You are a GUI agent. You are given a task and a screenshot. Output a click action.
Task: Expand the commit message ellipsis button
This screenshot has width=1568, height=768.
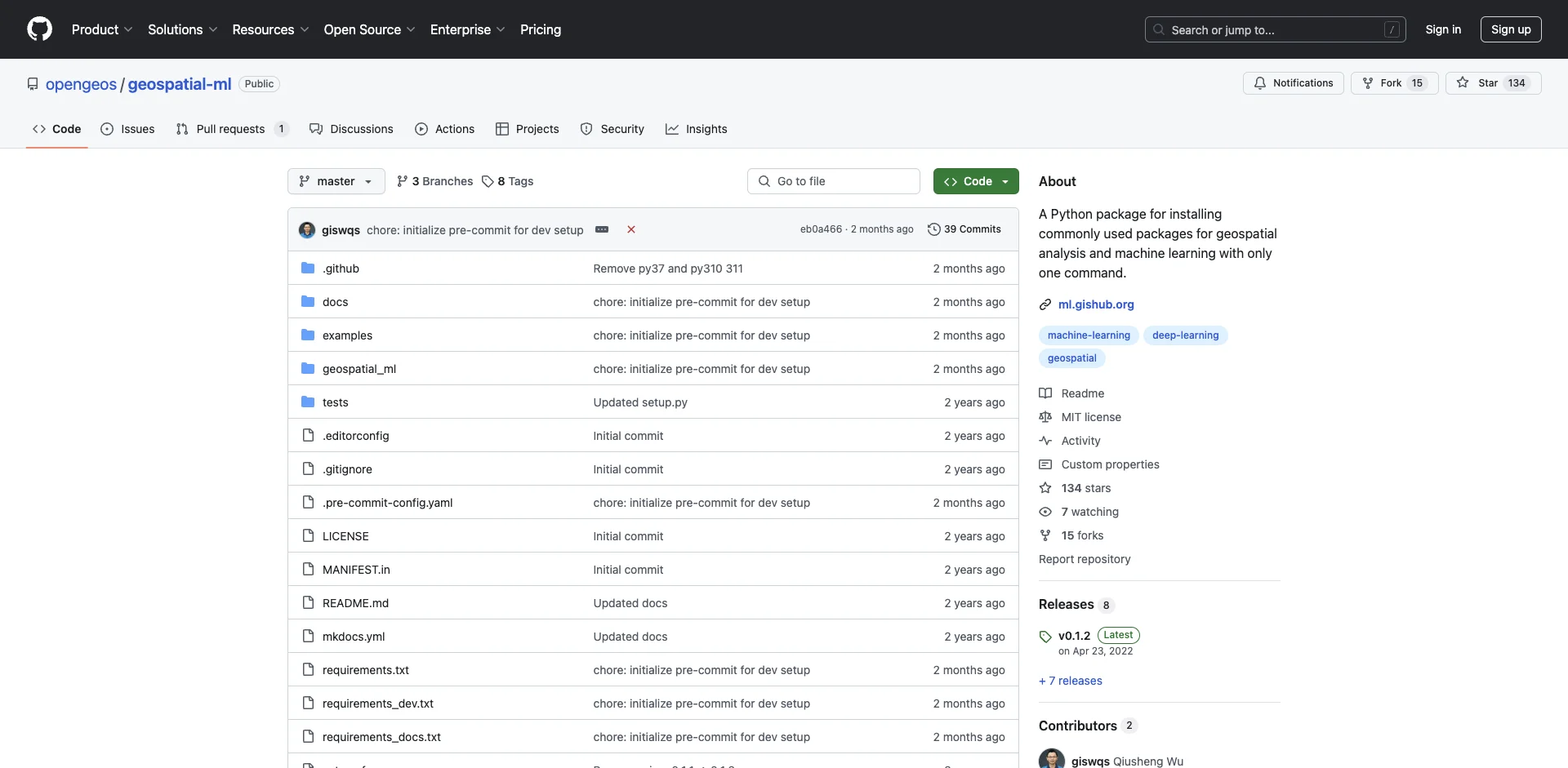[x=602, y=229]
